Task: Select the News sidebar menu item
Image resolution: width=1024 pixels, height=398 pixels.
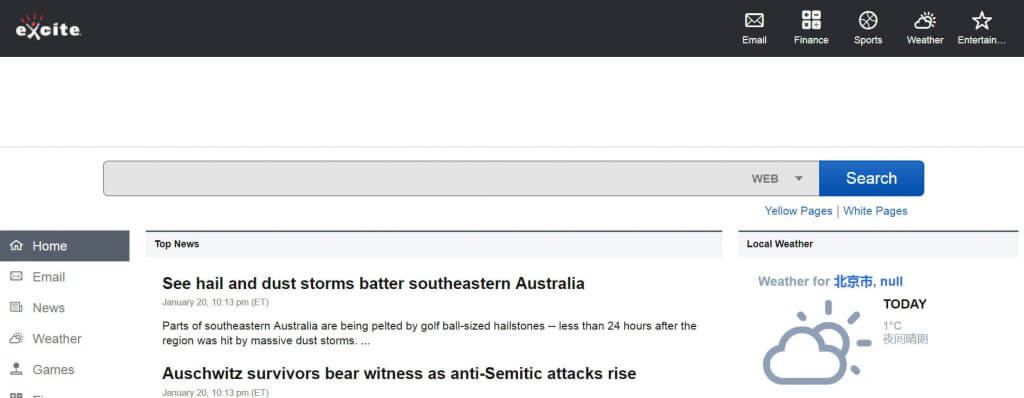Action: (x=65, y=308)
